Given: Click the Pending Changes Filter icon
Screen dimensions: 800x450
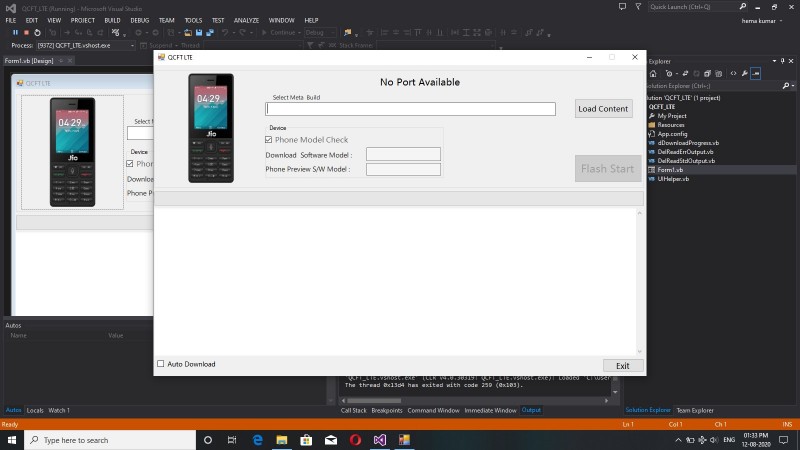Looking at the screenshot, I should [x=669, y=73].
